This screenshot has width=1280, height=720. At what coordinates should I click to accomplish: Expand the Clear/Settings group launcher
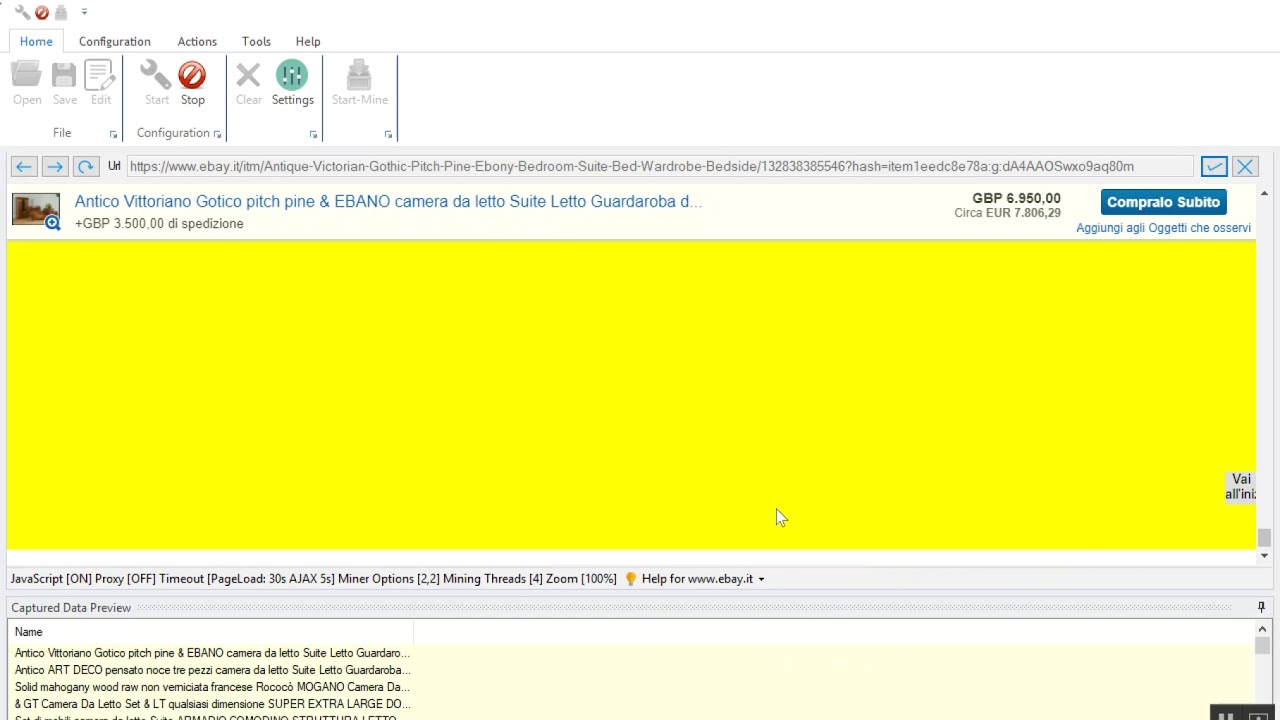click(313, 134)
